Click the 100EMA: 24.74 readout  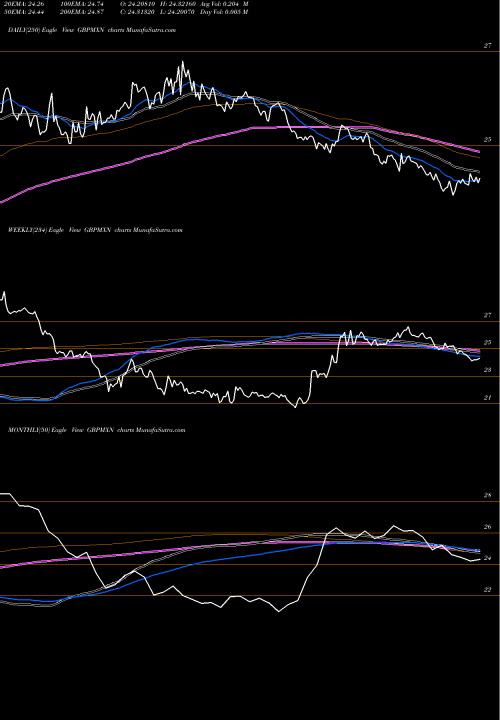click(x=84, y=4)
